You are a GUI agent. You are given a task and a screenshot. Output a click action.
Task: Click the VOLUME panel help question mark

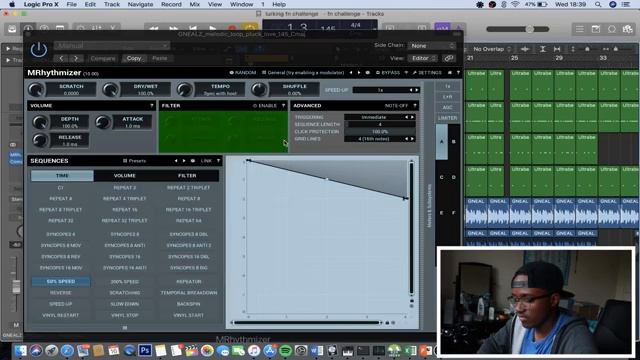(152, 106)
